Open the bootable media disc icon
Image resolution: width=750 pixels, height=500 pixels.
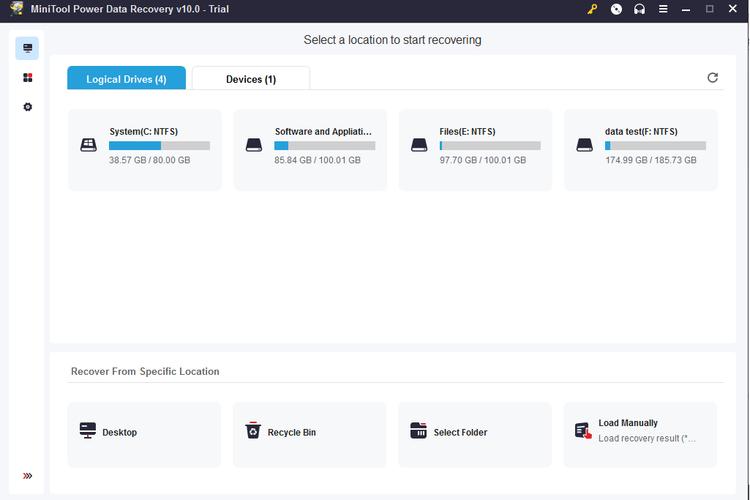click(616, 9)
